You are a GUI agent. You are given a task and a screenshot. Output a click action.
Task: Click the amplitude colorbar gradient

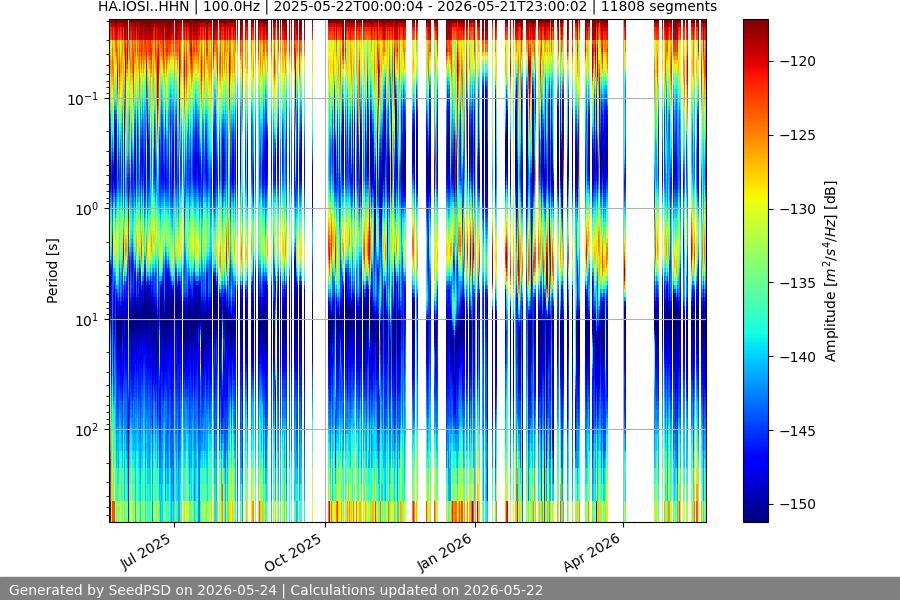[755, 271]
